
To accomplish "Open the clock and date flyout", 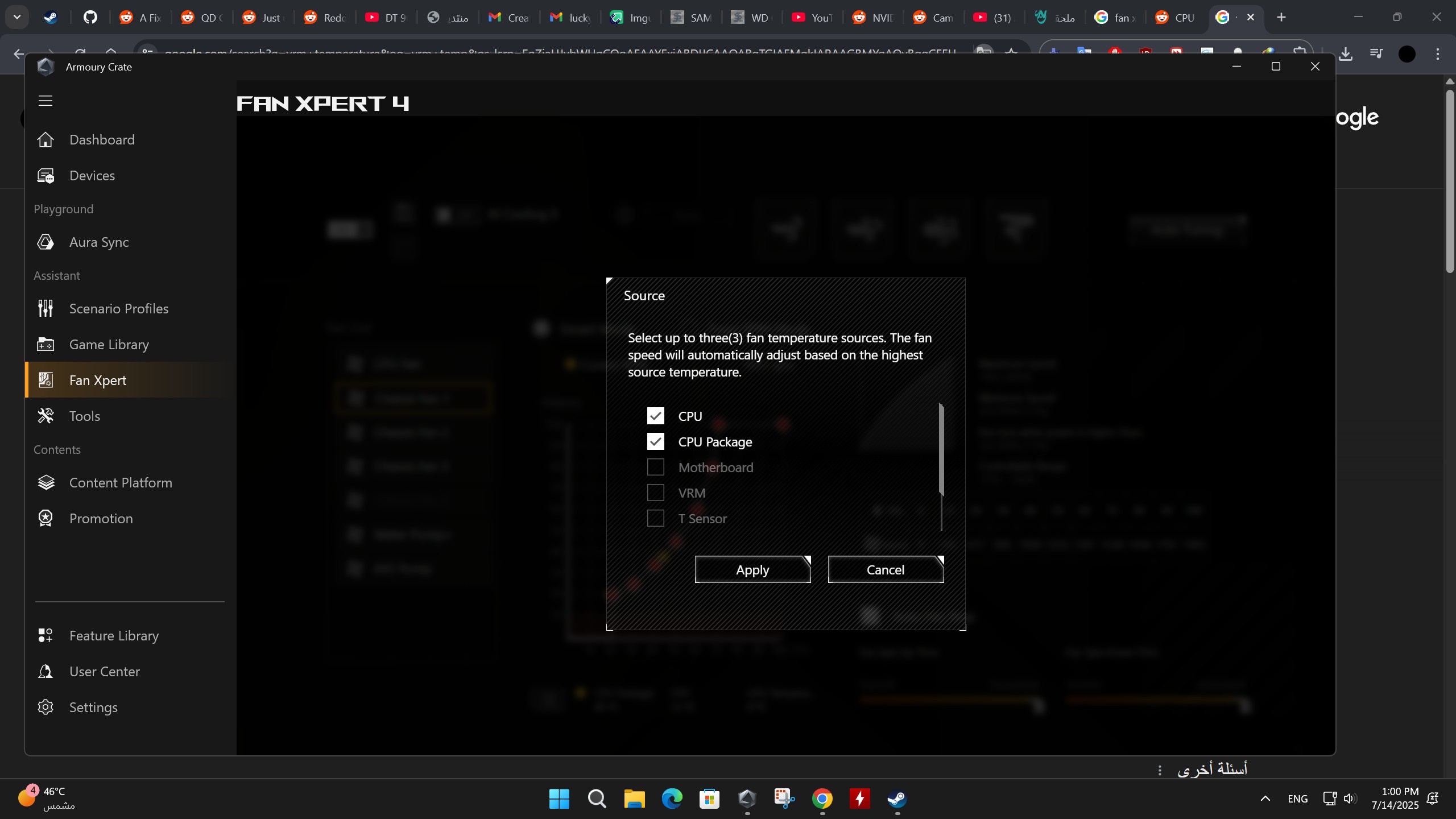I will point(1395,799).
